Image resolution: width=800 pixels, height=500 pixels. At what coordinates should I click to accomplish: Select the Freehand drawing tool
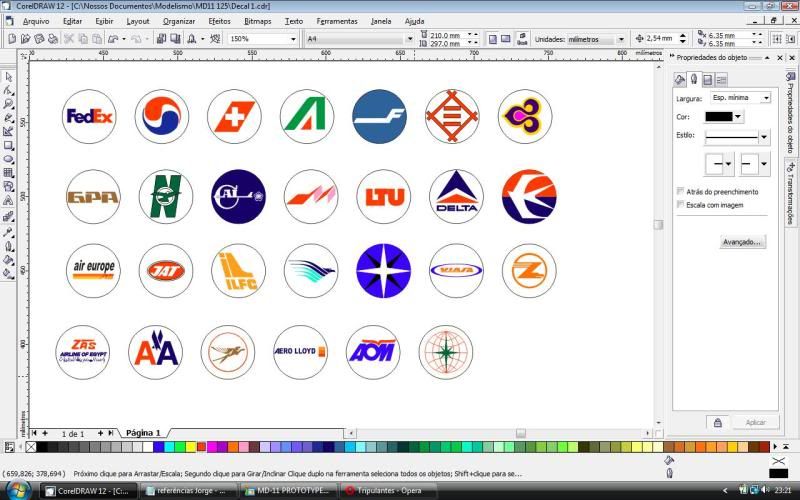(8, 118)
